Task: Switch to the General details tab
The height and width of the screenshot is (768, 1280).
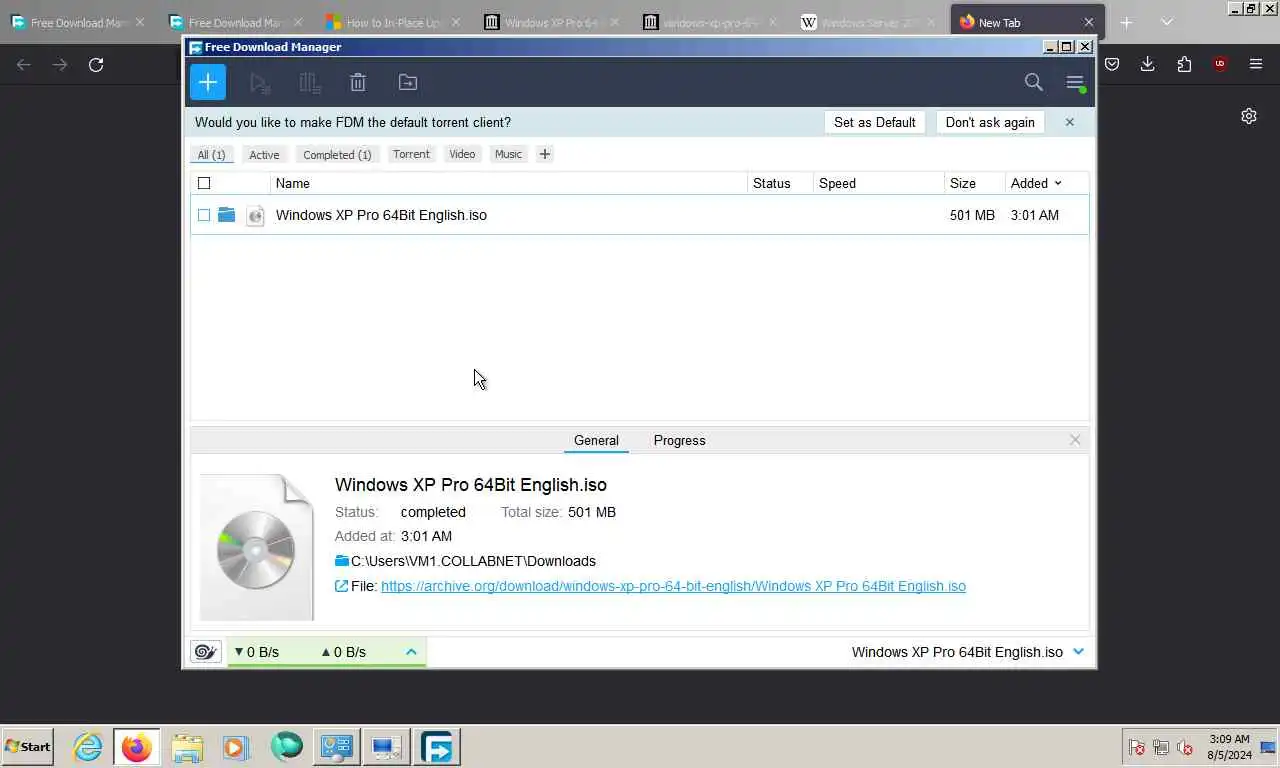Action: coord(596,440)
